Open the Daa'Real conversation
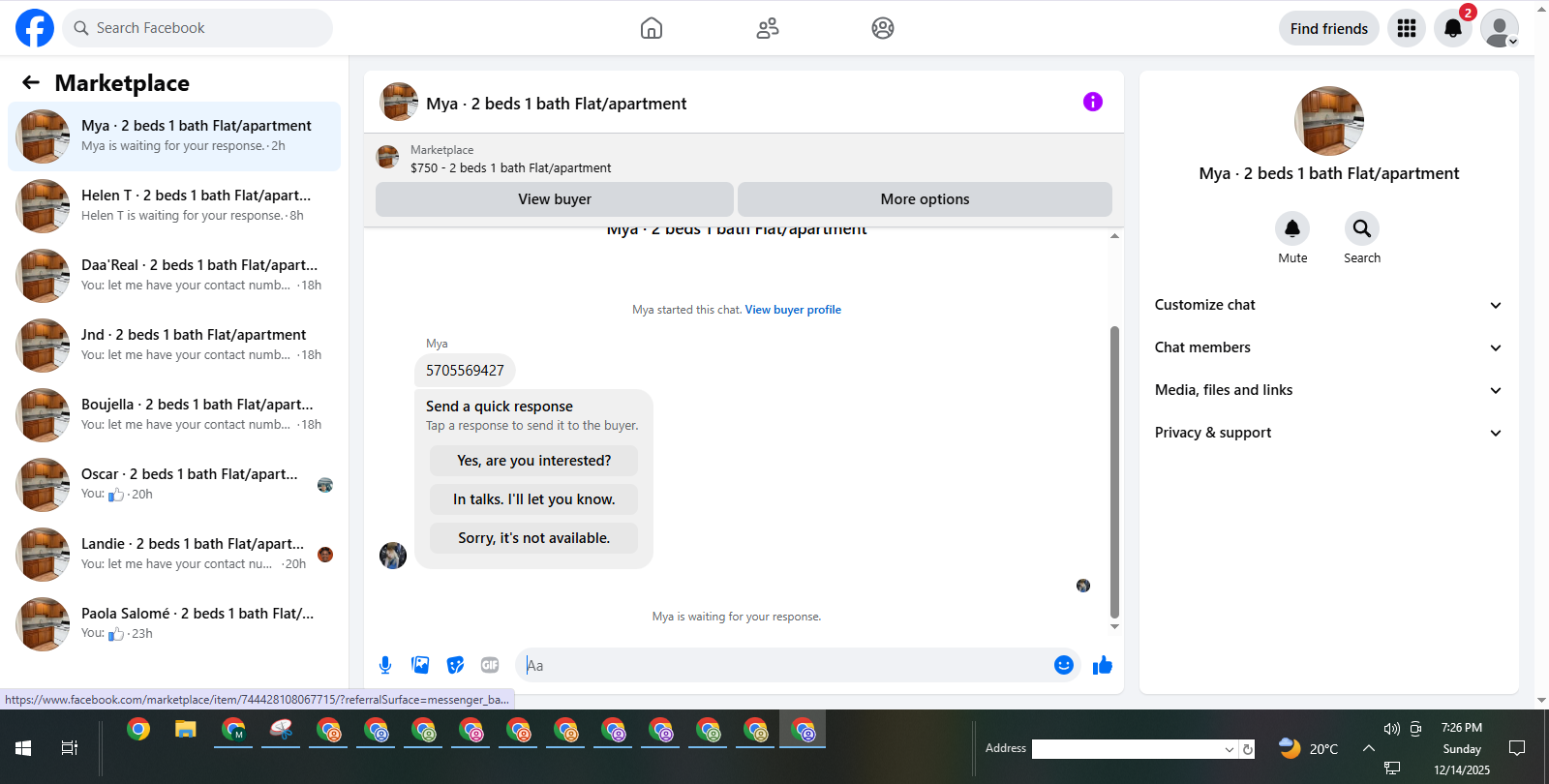The width and height of the screenshot is (1549, 784). [x=174, y=276]
